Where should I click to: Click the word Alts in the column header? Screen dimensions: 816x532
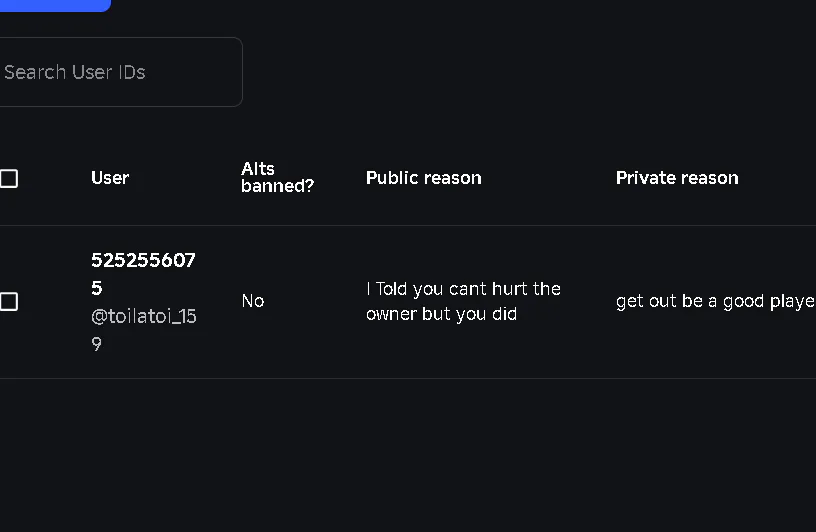(x=258, y=169)
